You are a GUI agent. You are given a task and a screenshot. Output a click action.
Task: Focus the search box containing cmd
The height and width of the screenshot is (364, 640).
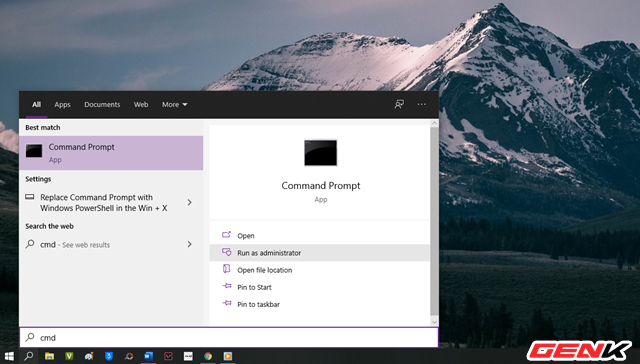click(229, 337)
